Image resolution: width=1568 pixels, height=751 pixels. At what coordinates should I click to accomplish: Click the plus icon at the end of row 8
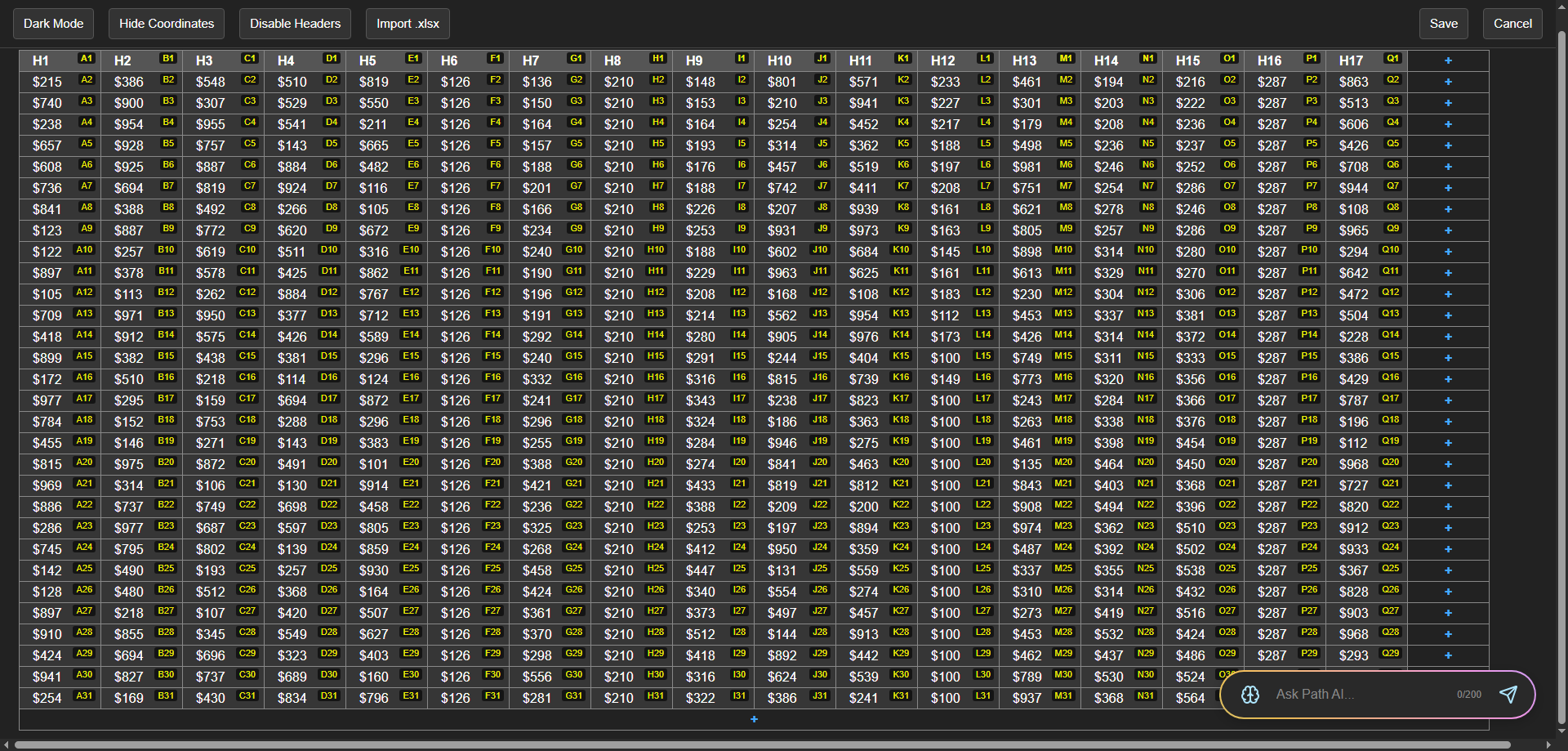tap(1448, 209)
